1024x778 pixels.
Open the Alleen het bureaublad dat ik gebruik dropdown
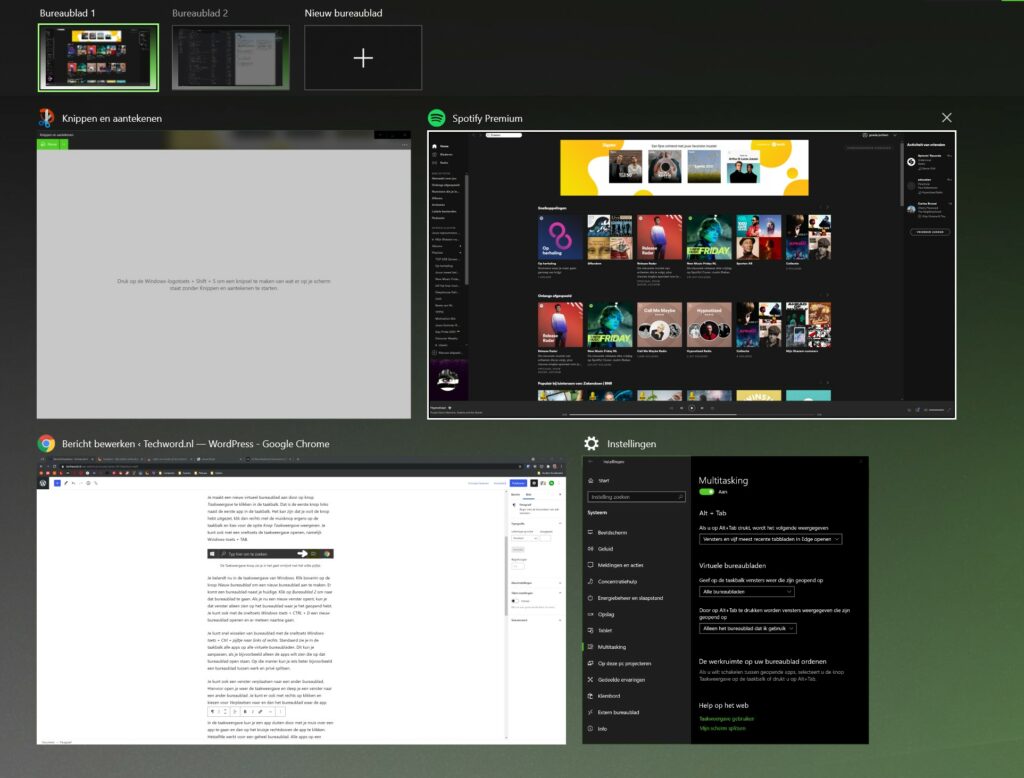point(748,628)
